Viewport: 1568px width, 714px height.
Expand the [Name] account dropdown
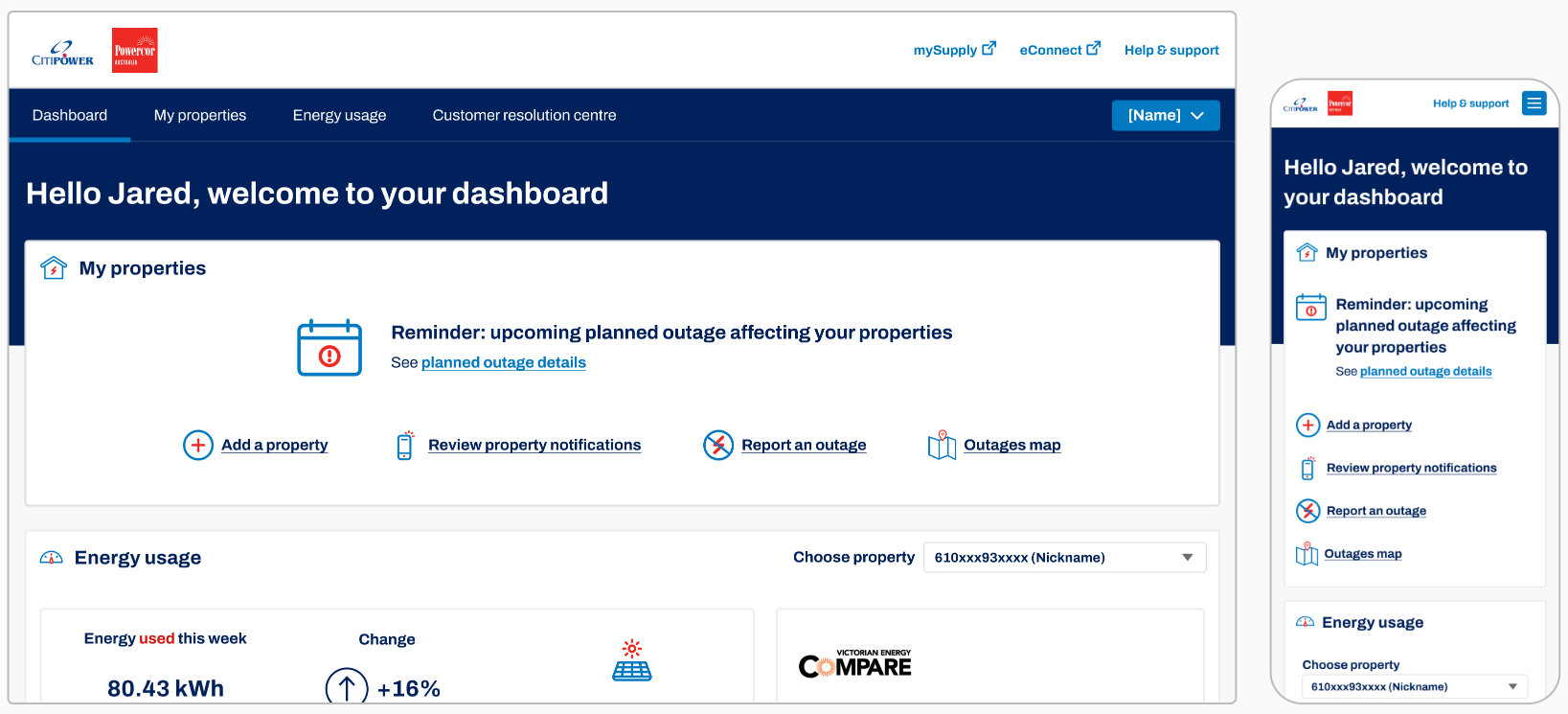point(1165,115)
